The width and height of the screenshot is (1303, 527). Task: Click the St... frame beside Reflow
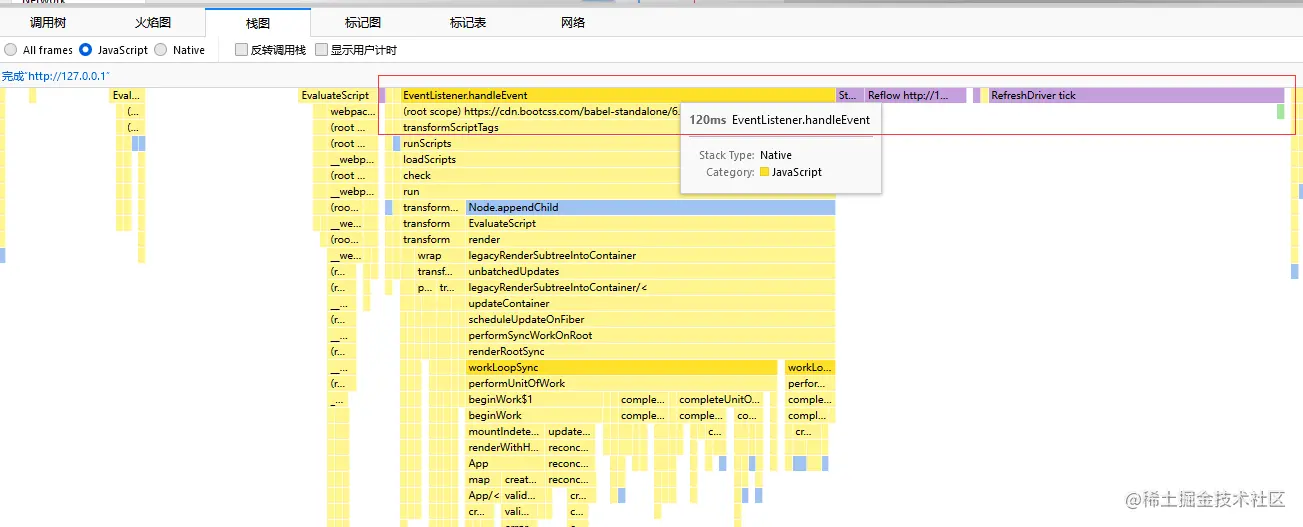(849, 96)
